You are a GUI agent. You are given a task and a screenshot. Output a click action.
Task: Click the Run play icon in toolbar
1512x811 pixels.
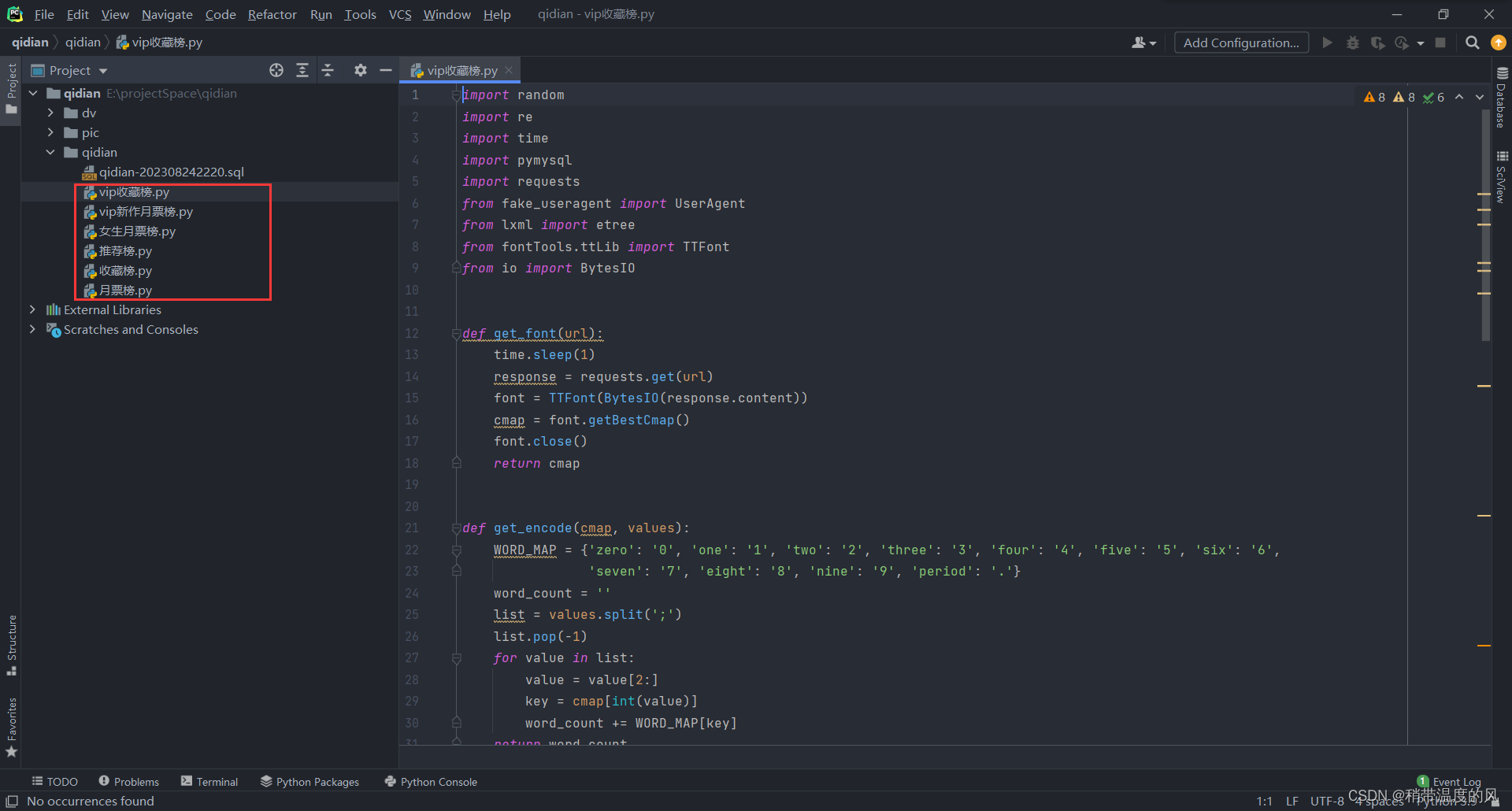1328,43
